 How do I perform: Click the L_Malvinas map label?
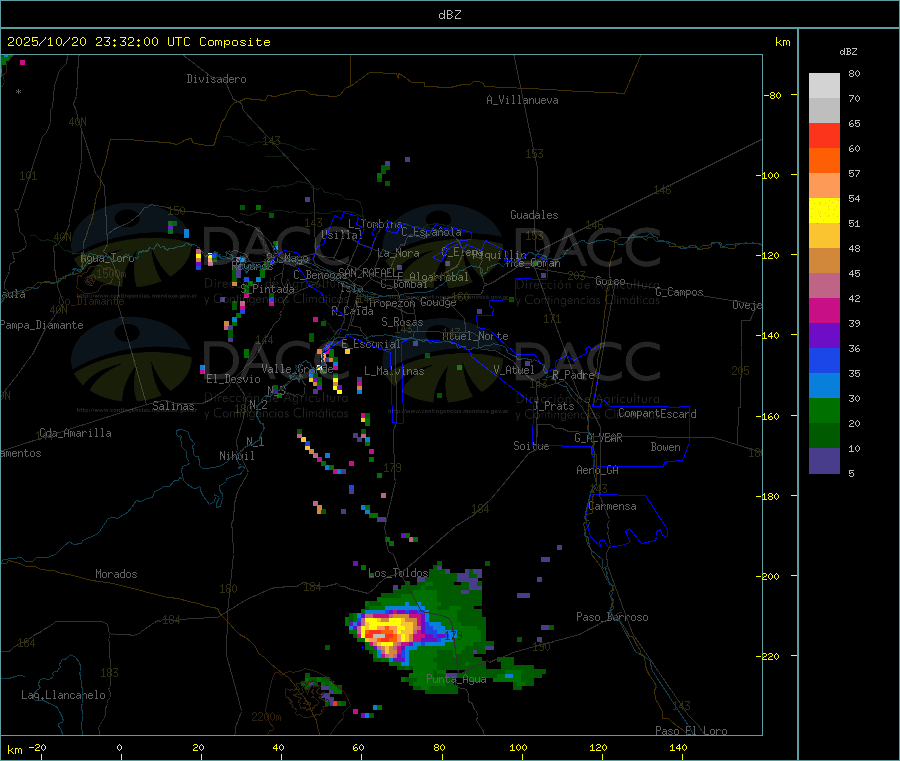394,371
